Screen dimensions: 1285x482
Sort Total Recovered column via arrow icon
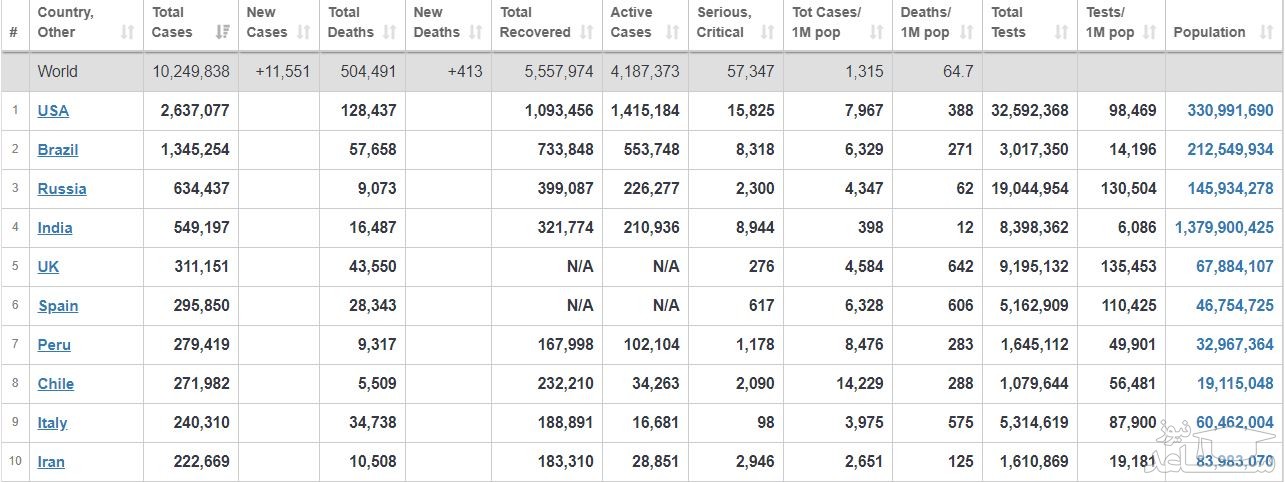tap(586, 33)
